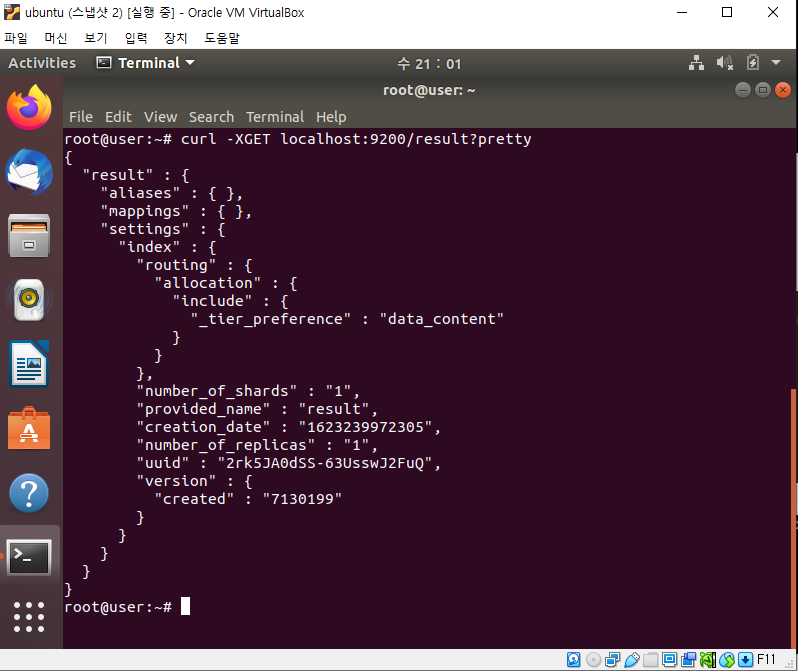The width and height of the screenshot is (798, 671).
Task: Open the terminal Edit menu
Action: [118, 117]
